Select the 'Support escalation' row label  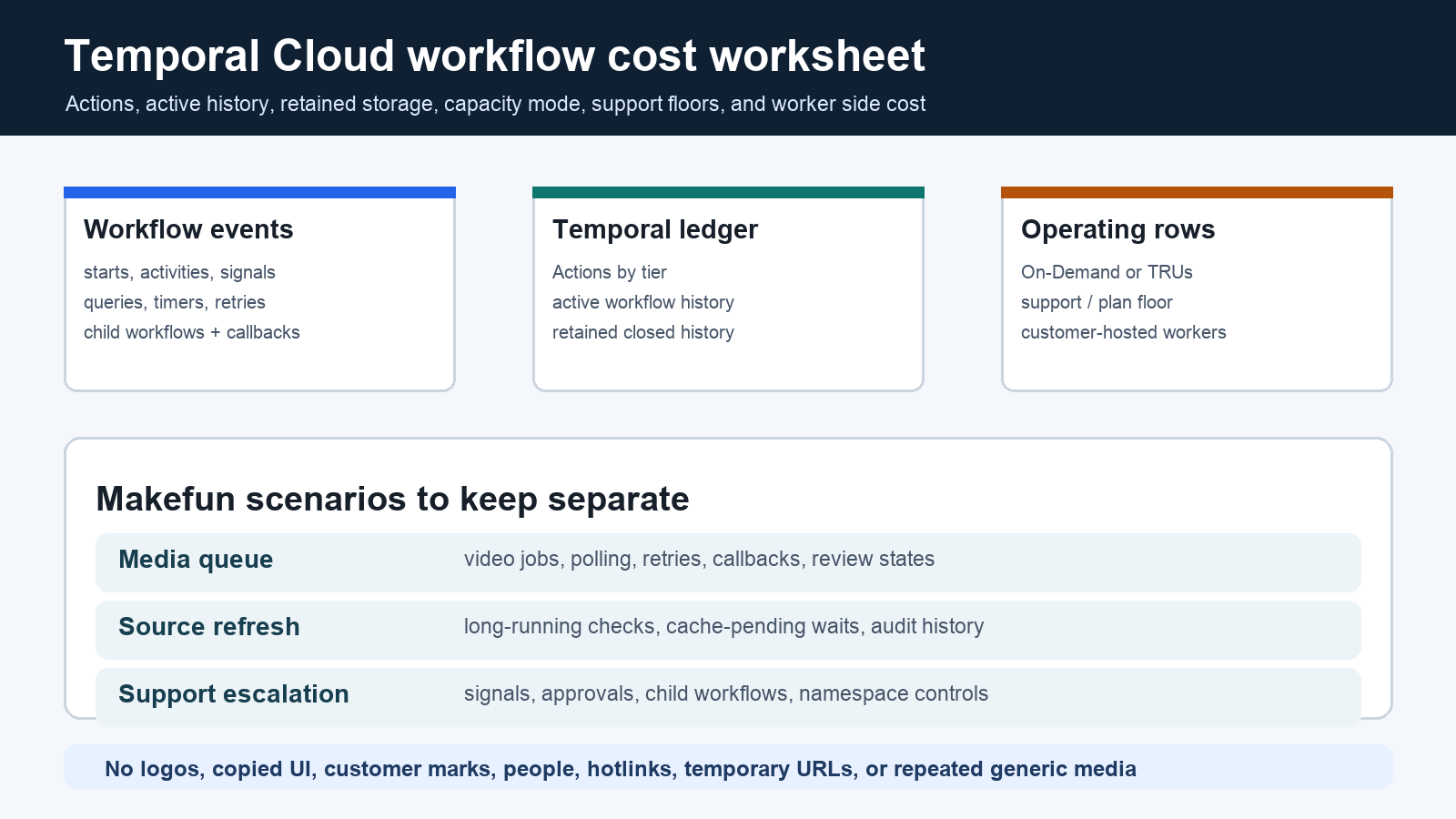[x=234, y=694]
